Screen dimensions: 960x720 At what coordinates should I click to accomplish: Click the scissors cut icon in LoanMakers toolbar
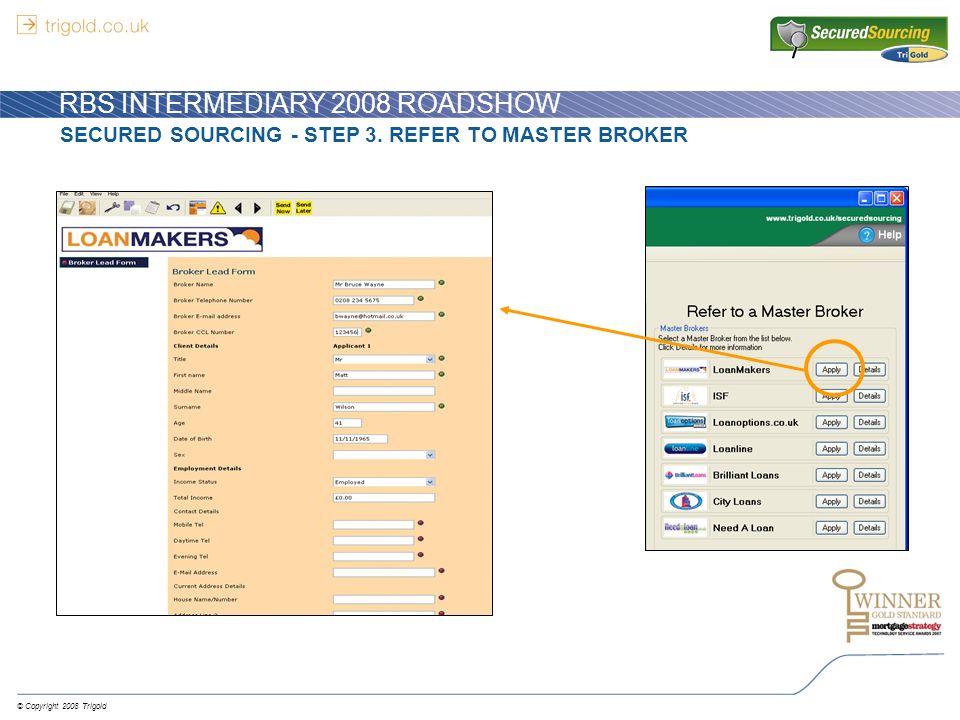coord(112,208)
